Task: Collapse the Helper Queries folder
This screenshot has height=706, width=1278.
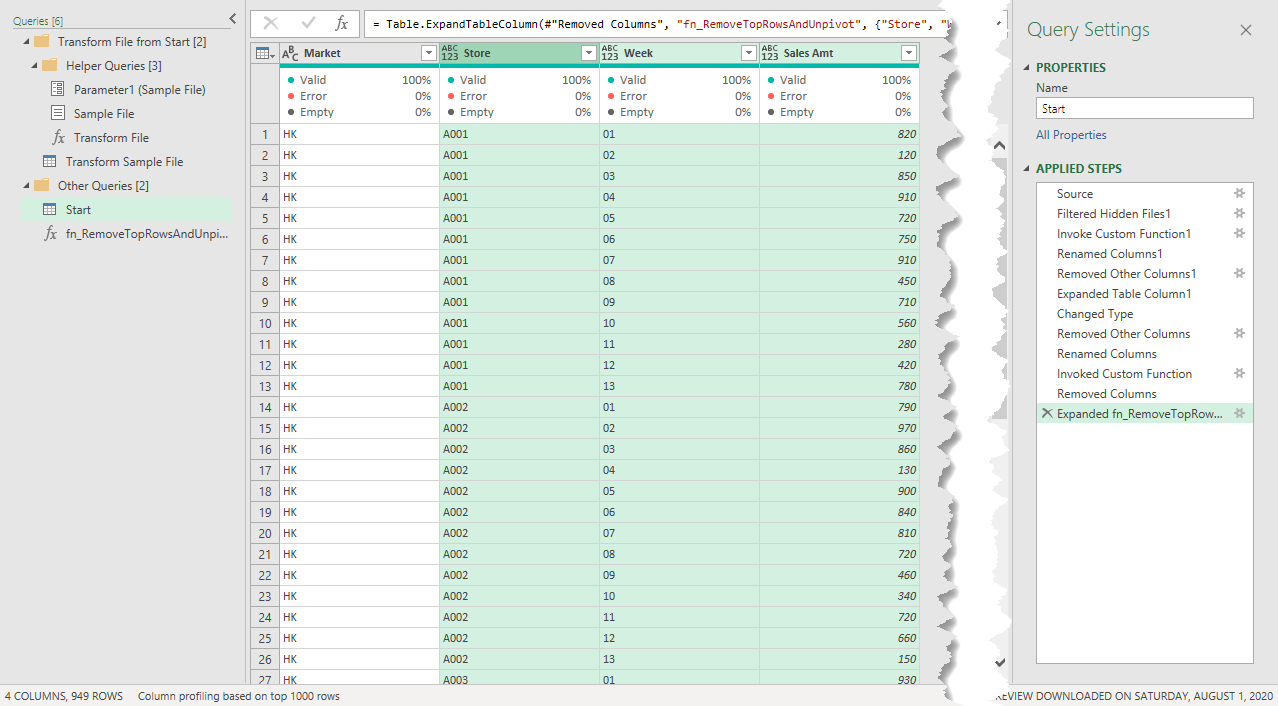Action: click(x=35, y=66)
